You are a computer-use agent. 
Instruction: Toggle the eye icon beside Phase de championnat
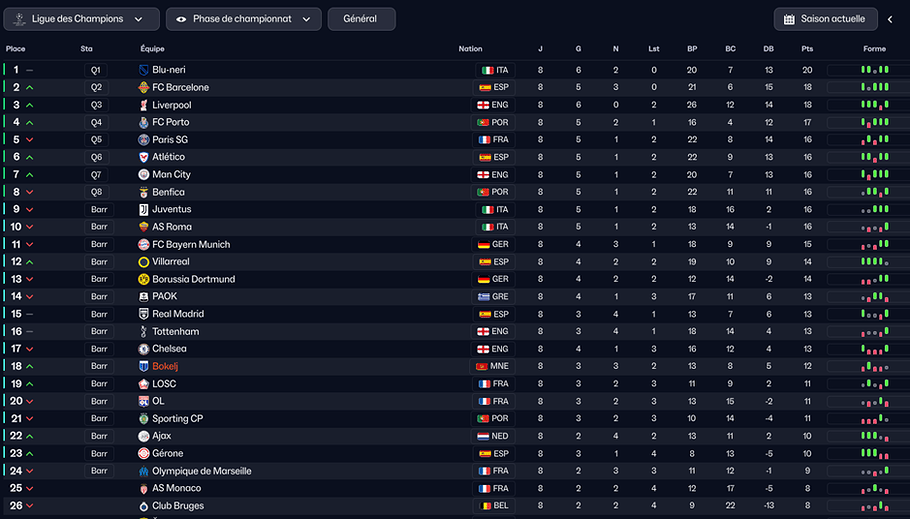[x=182, y=19]
